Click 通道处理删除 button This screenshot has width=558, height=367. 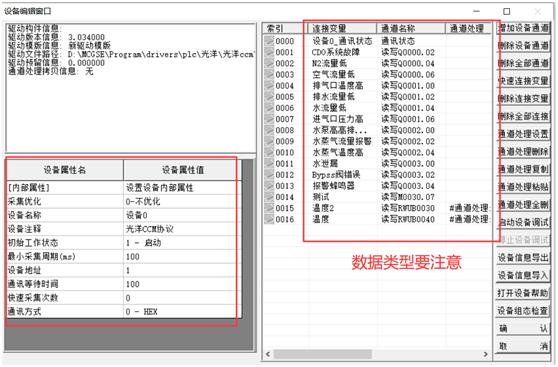point(523,152)
